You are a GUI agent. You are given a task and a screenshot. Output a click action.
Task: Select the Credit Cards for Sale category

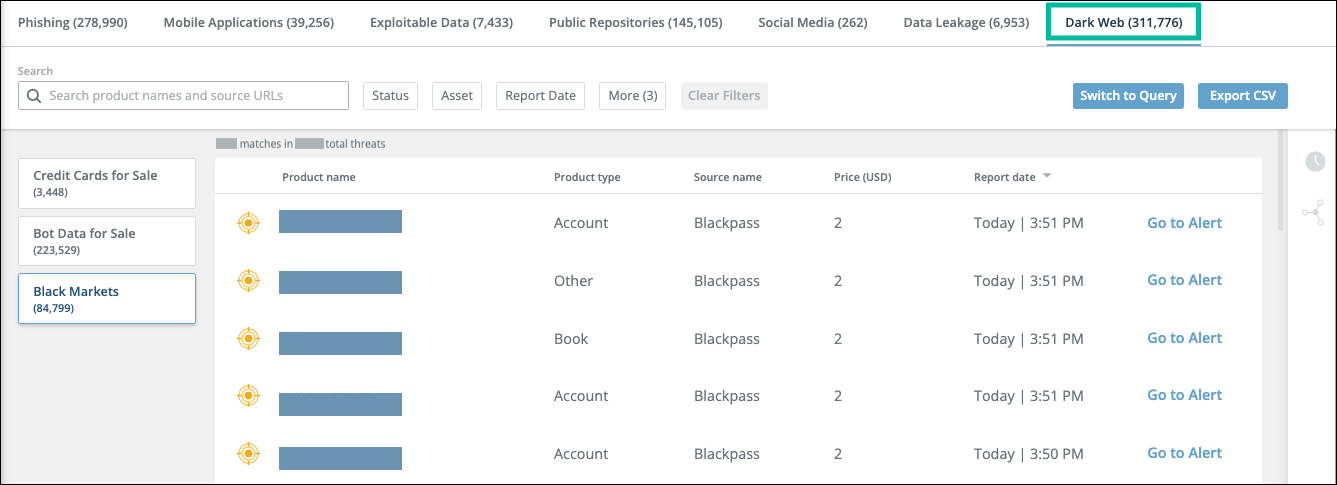pyautogui.click(x=106, y=183)
